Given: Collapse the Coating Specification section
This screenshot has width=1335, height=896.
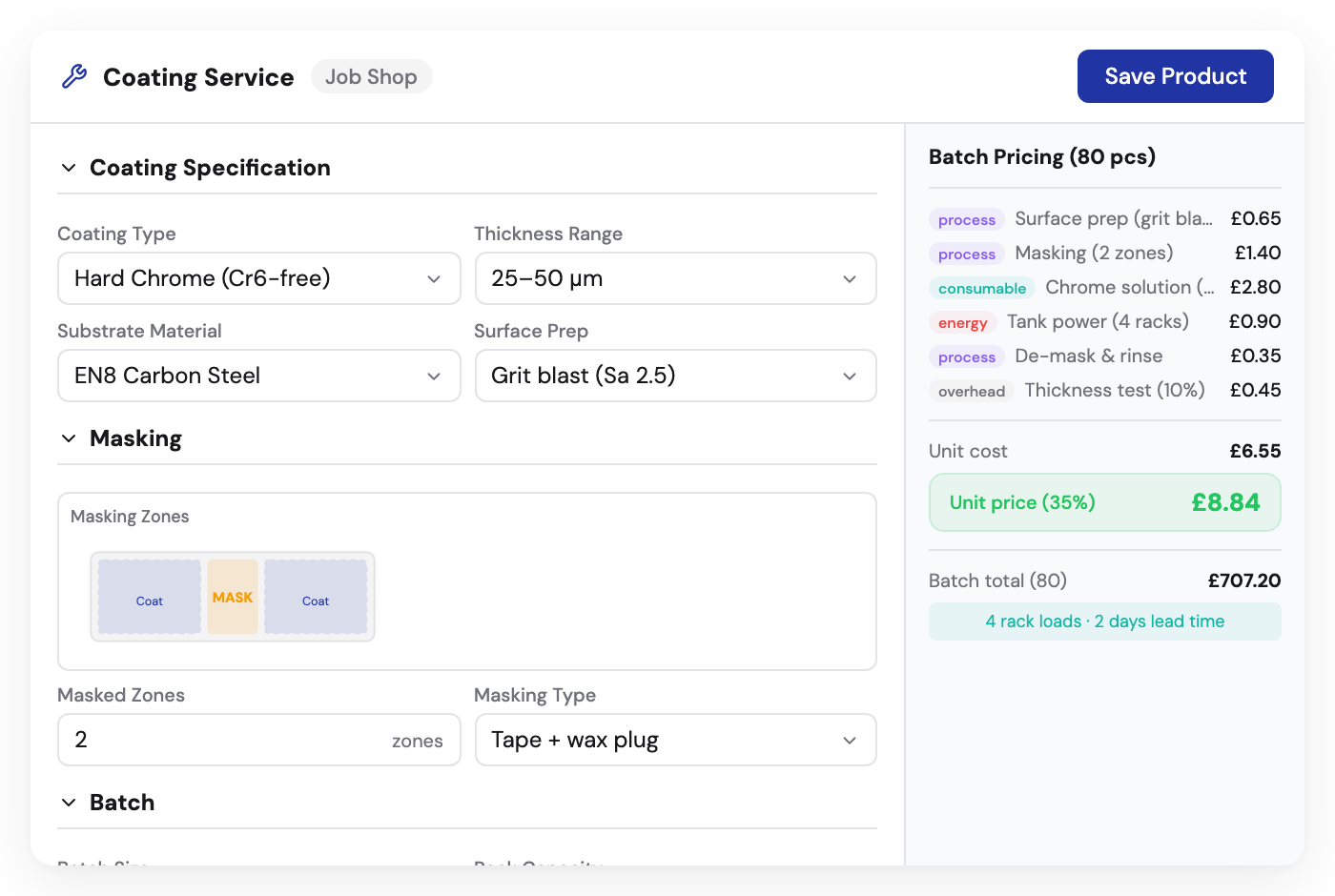Looking at the screenshot, I should tap(68, 167).
